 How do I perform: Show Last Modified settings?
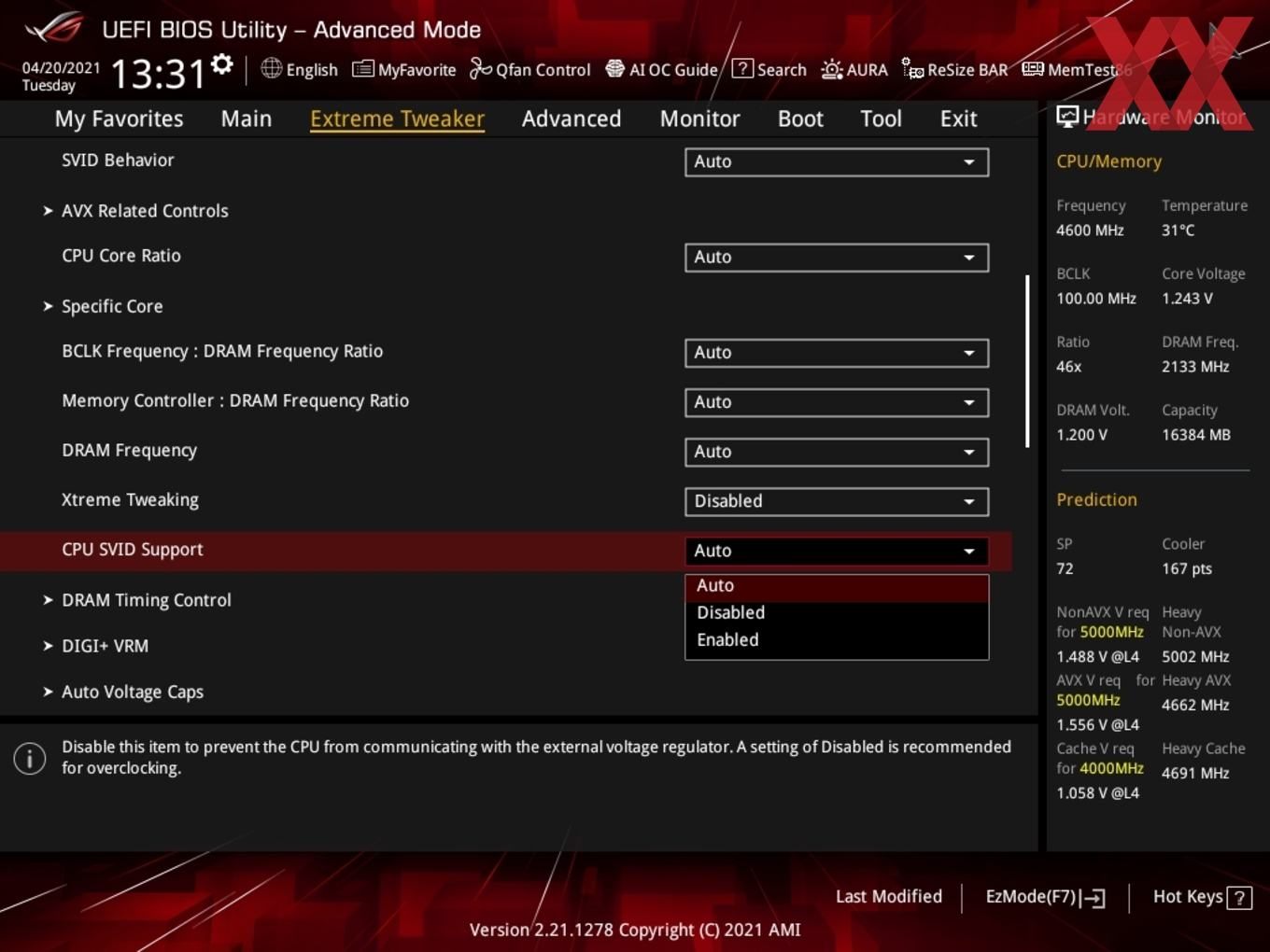tap(888, 896)
